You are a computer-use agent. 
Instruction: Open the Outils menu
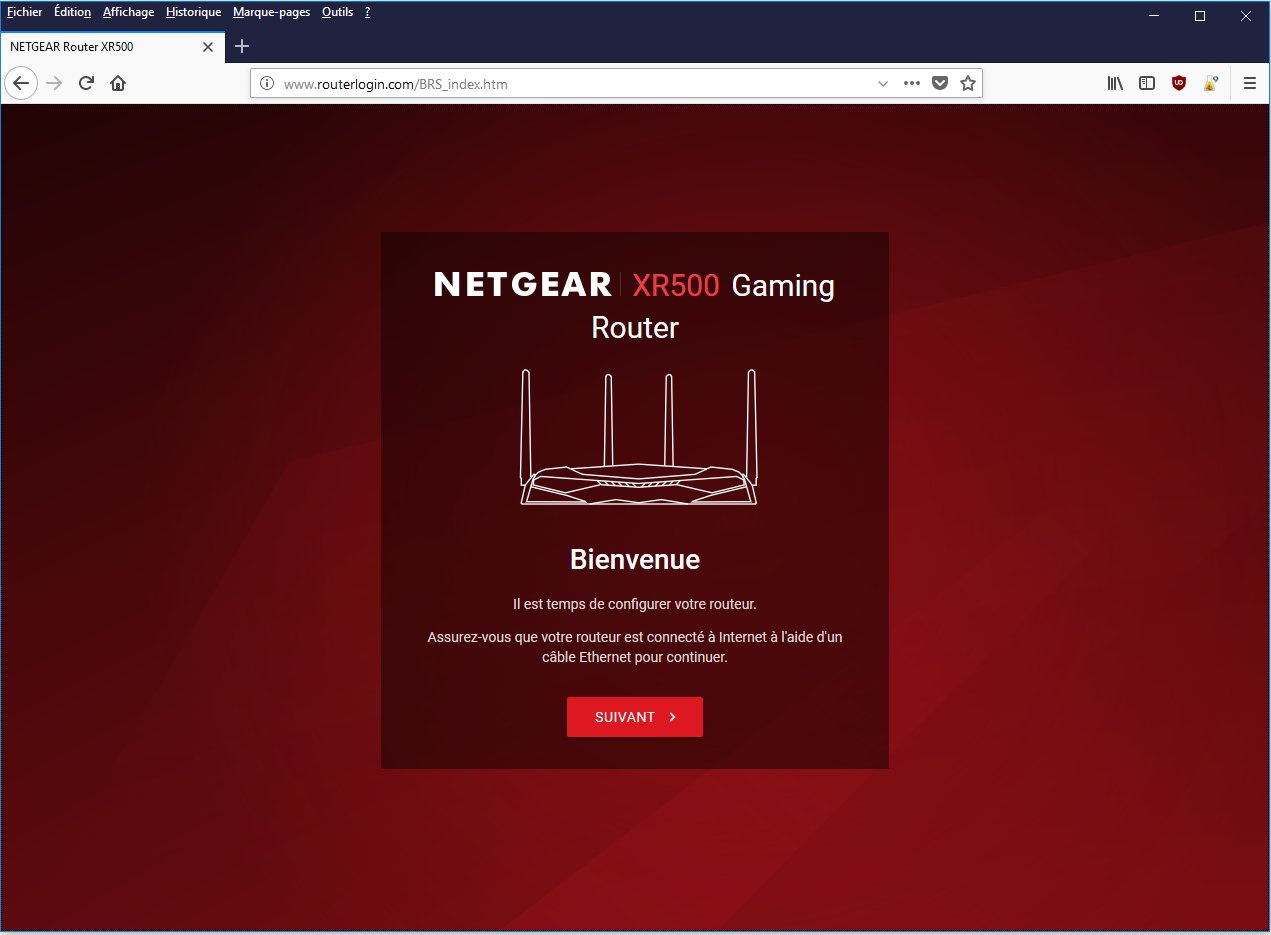337,12
